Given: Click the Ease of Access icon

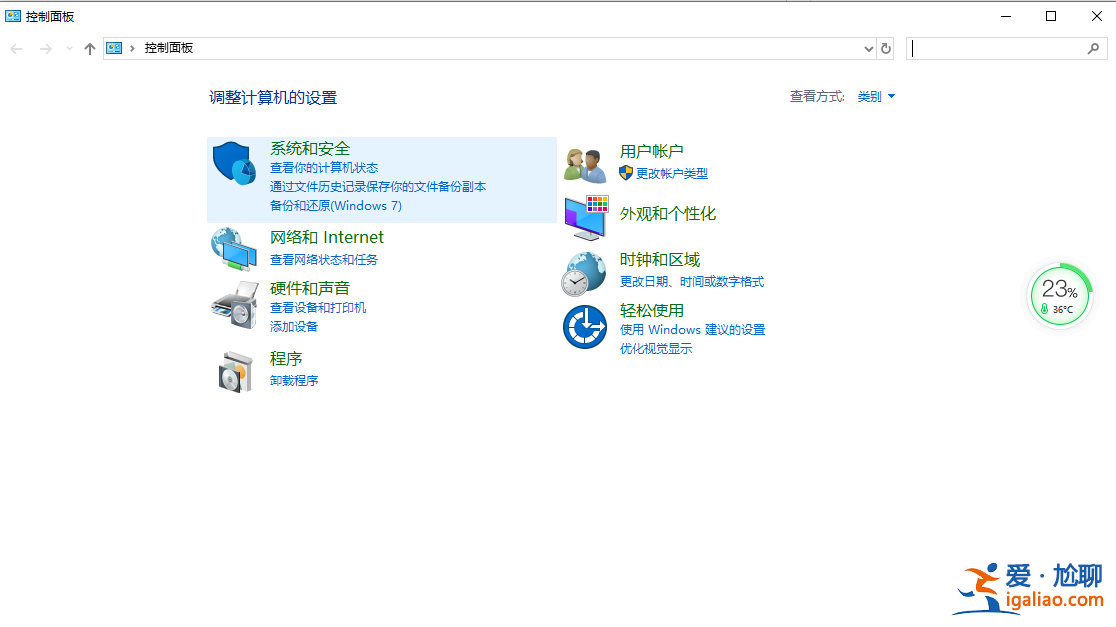Looking at the screenshot, I should (x=585, y=327).
